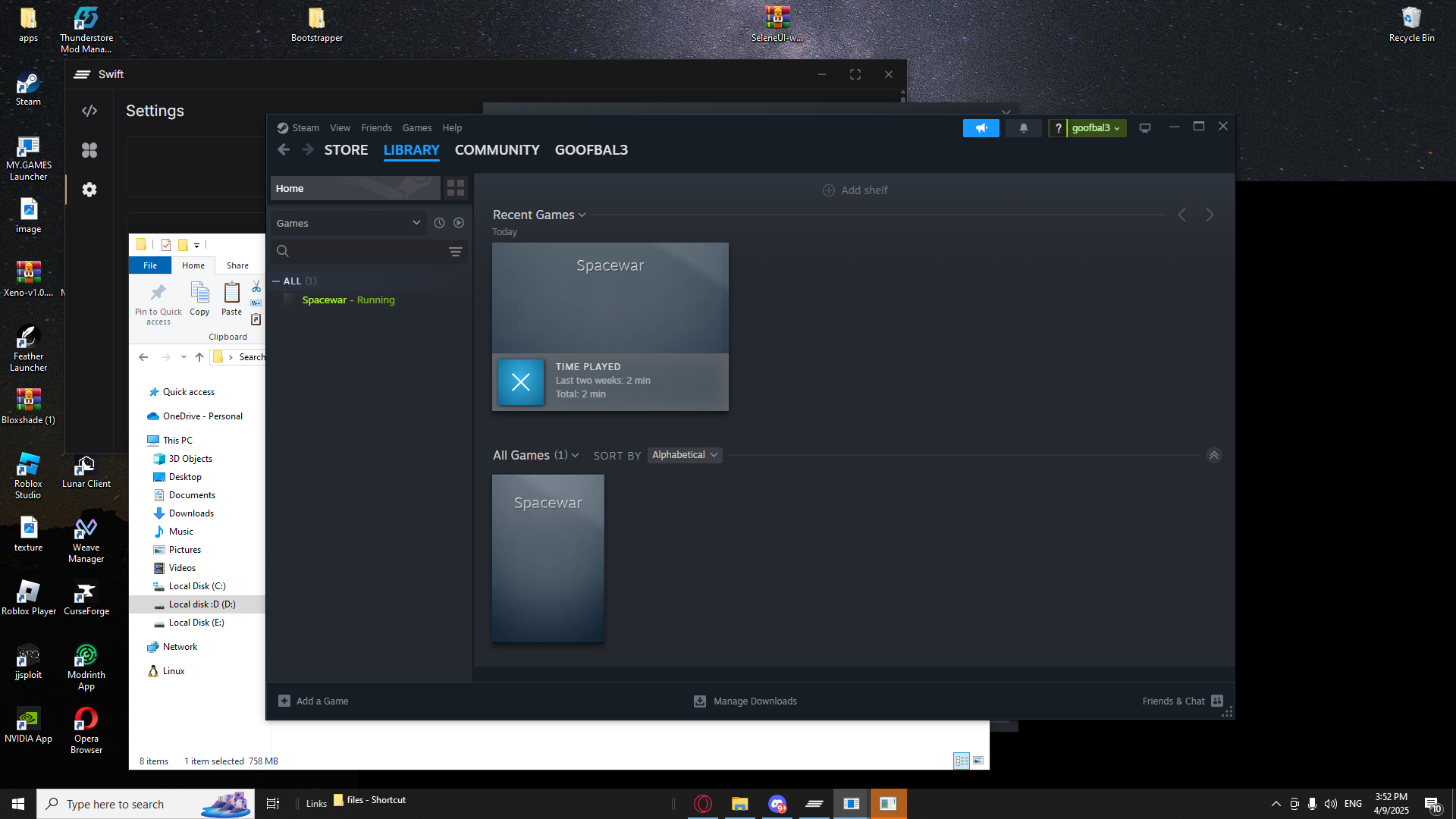Switch Explorer to large icons view button

tap(978, 761)
